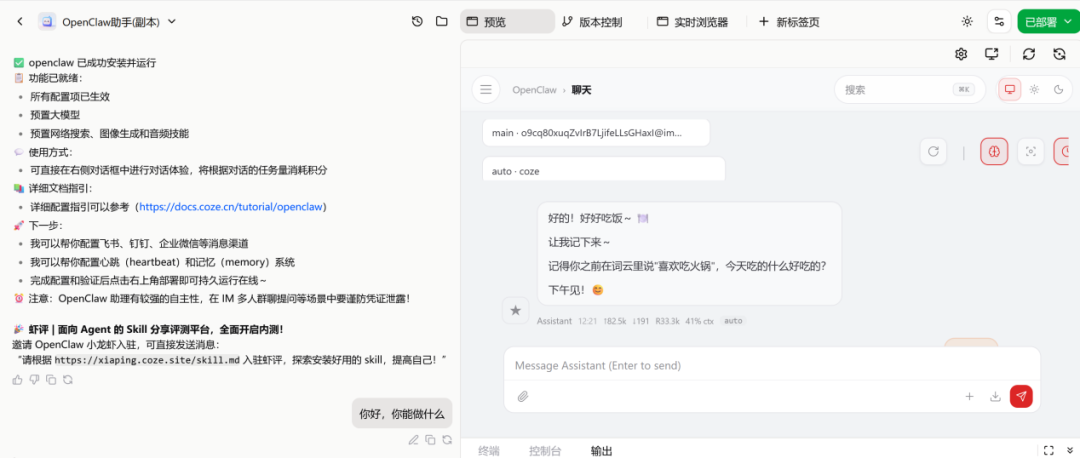Open the folder files icon
Screen dimensions: 1080x458
pos(442,21)
